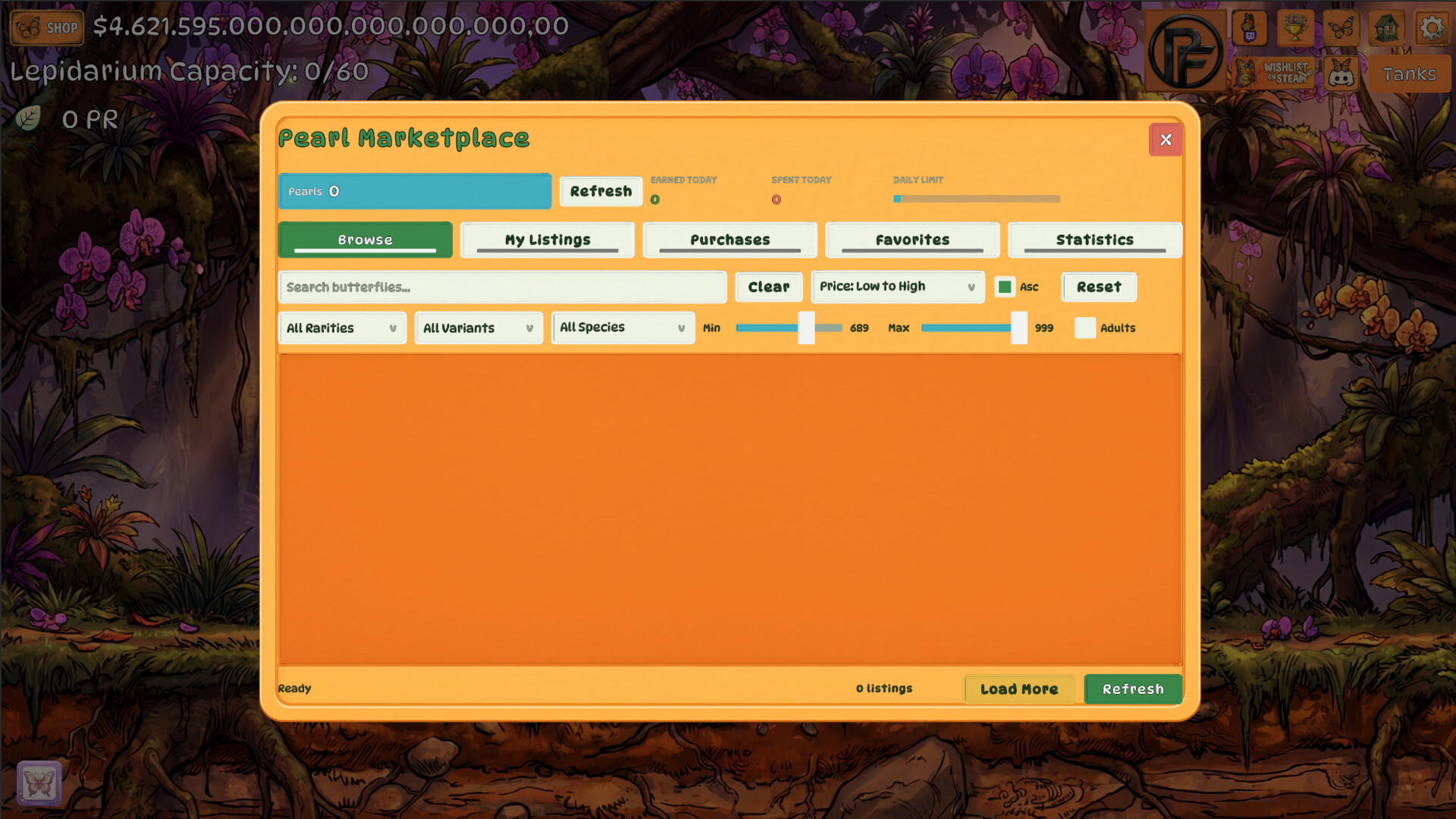This screenshot has height=819, width=1456.
Task: Click the Pearls balance bar
Action: (415, 191)
